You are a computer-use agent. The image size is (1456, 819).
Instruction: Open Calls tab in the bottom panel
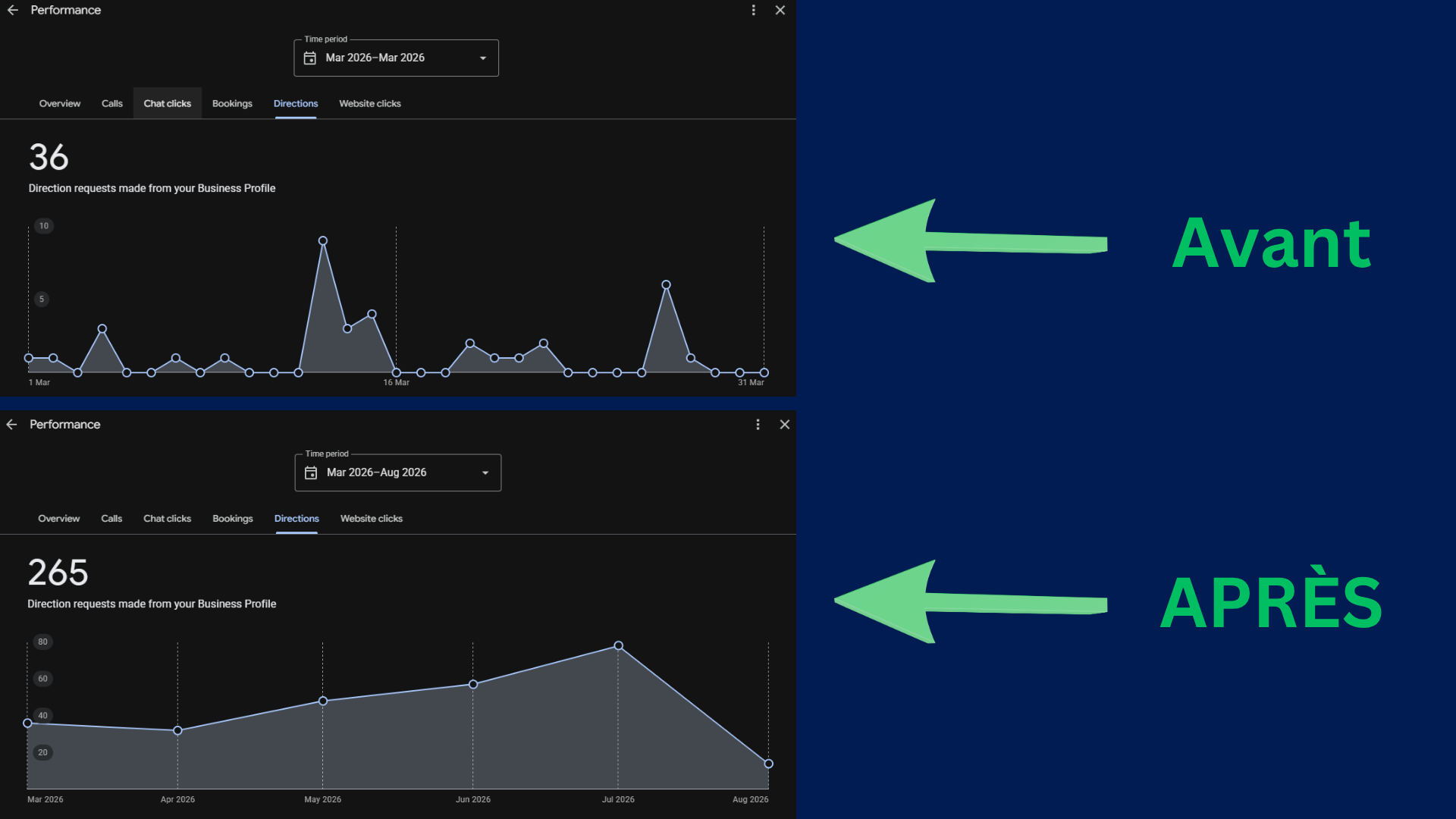111,519
